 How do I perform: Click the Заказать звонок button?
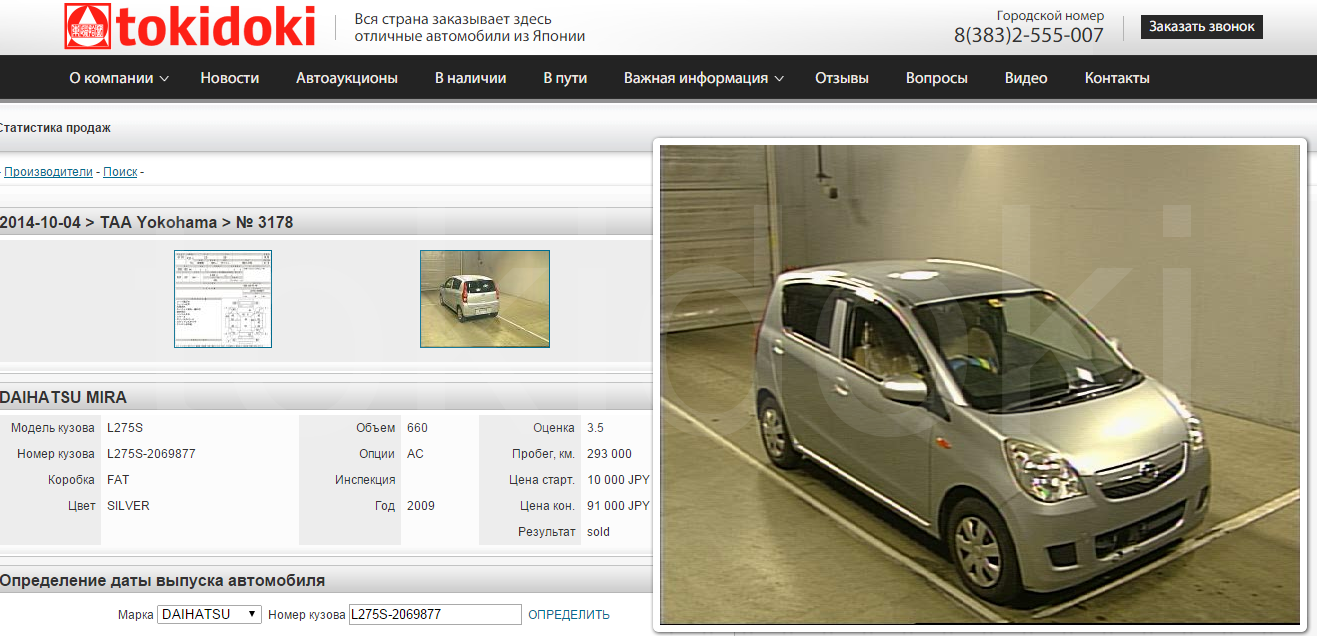pos(1202,27)
